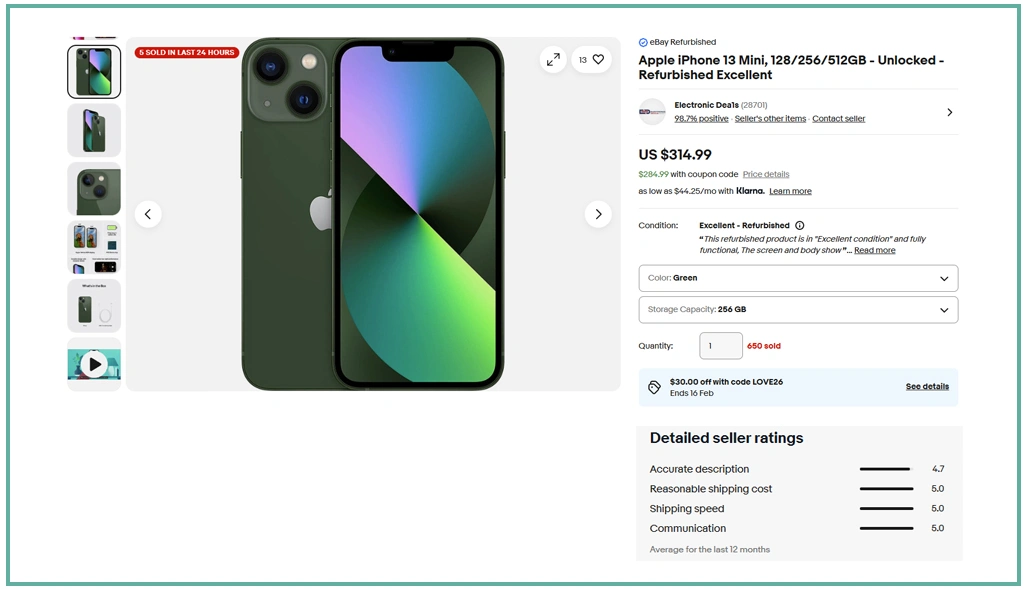Image resolution: width=1026 pixels, height=589 pixels.
Task: Show the next product image
Action: 598,214
